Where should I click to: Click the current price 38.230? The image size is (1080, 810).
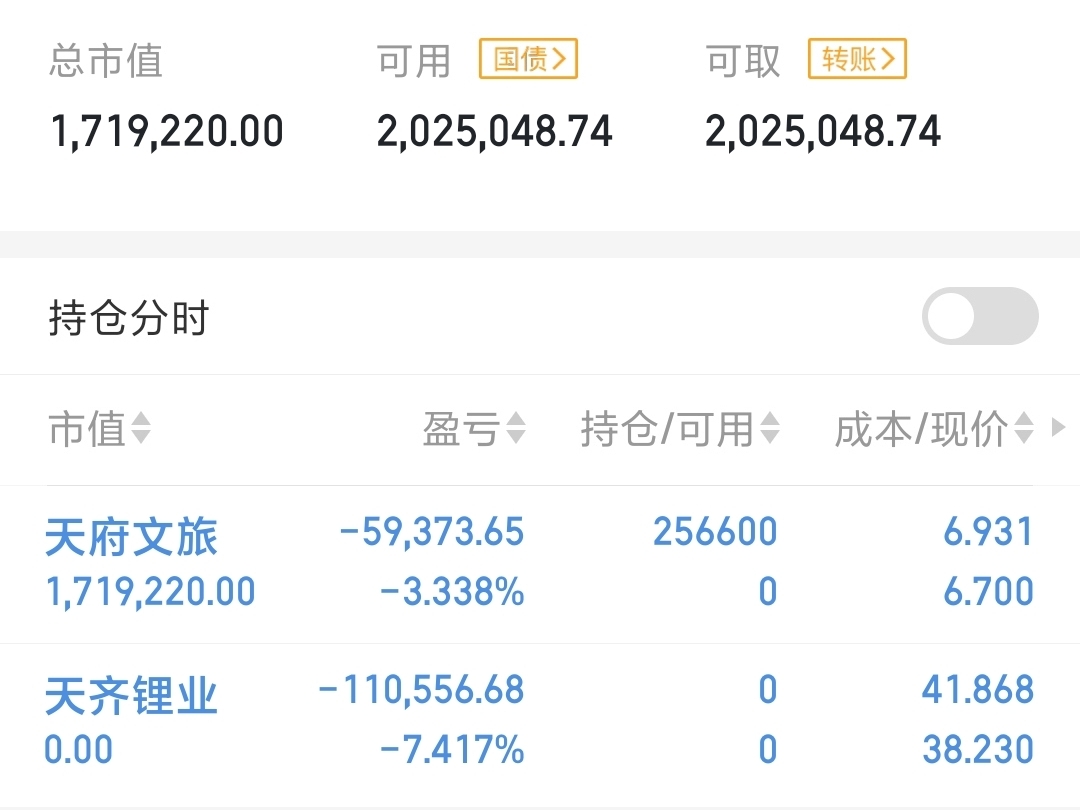point(978,749)
